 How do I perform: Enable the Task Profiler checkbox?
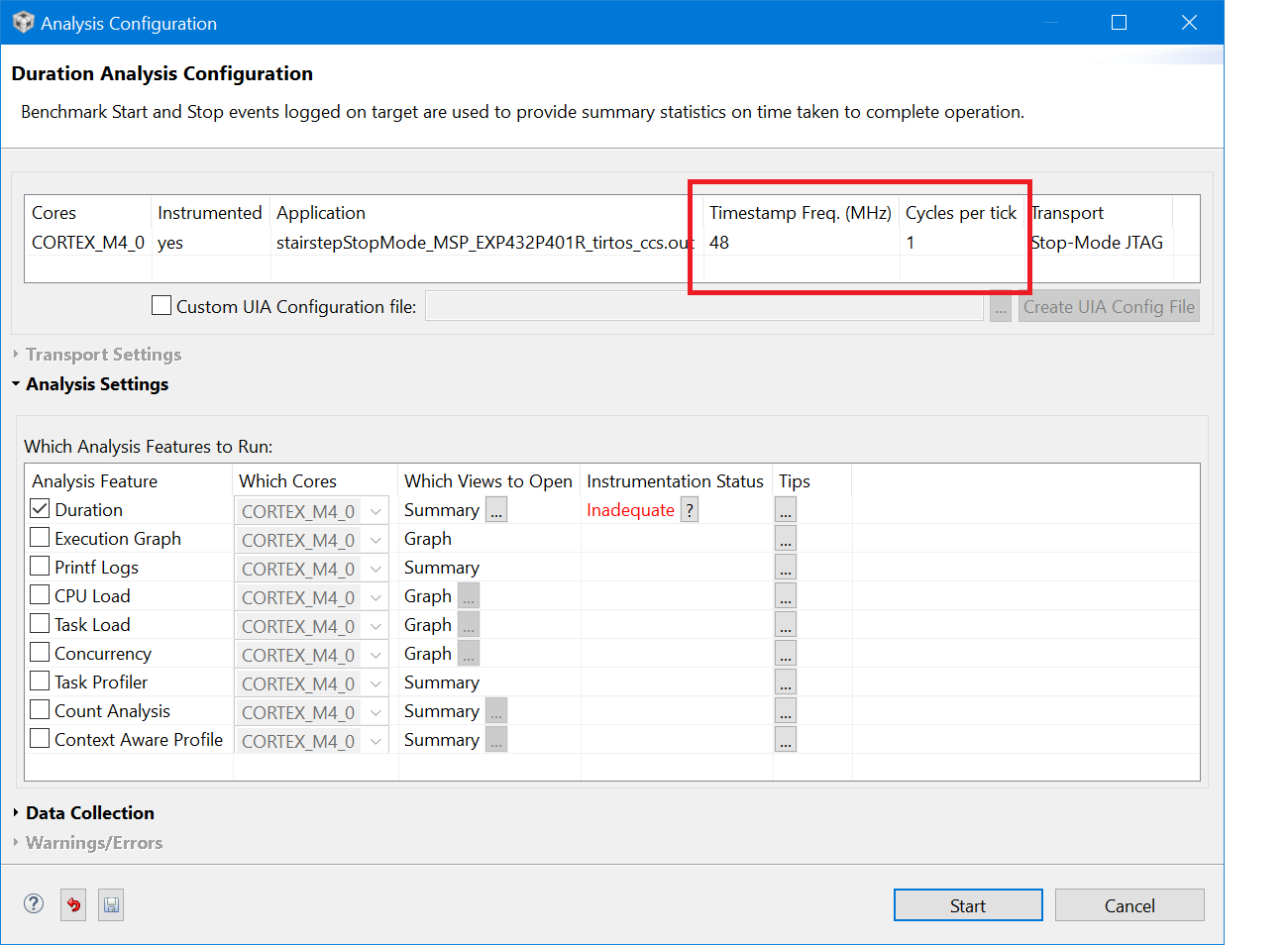[41, 682]
